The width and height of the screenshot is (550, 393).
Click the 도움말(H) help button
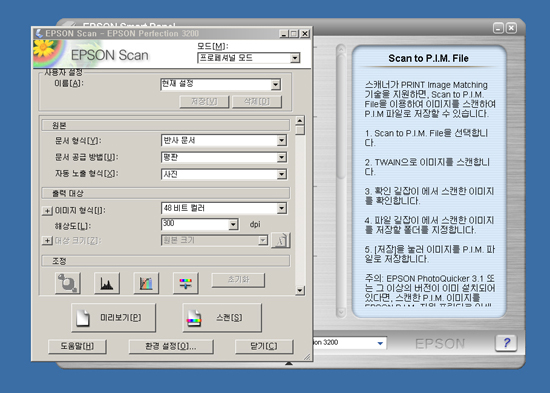(x=77, y=346)
